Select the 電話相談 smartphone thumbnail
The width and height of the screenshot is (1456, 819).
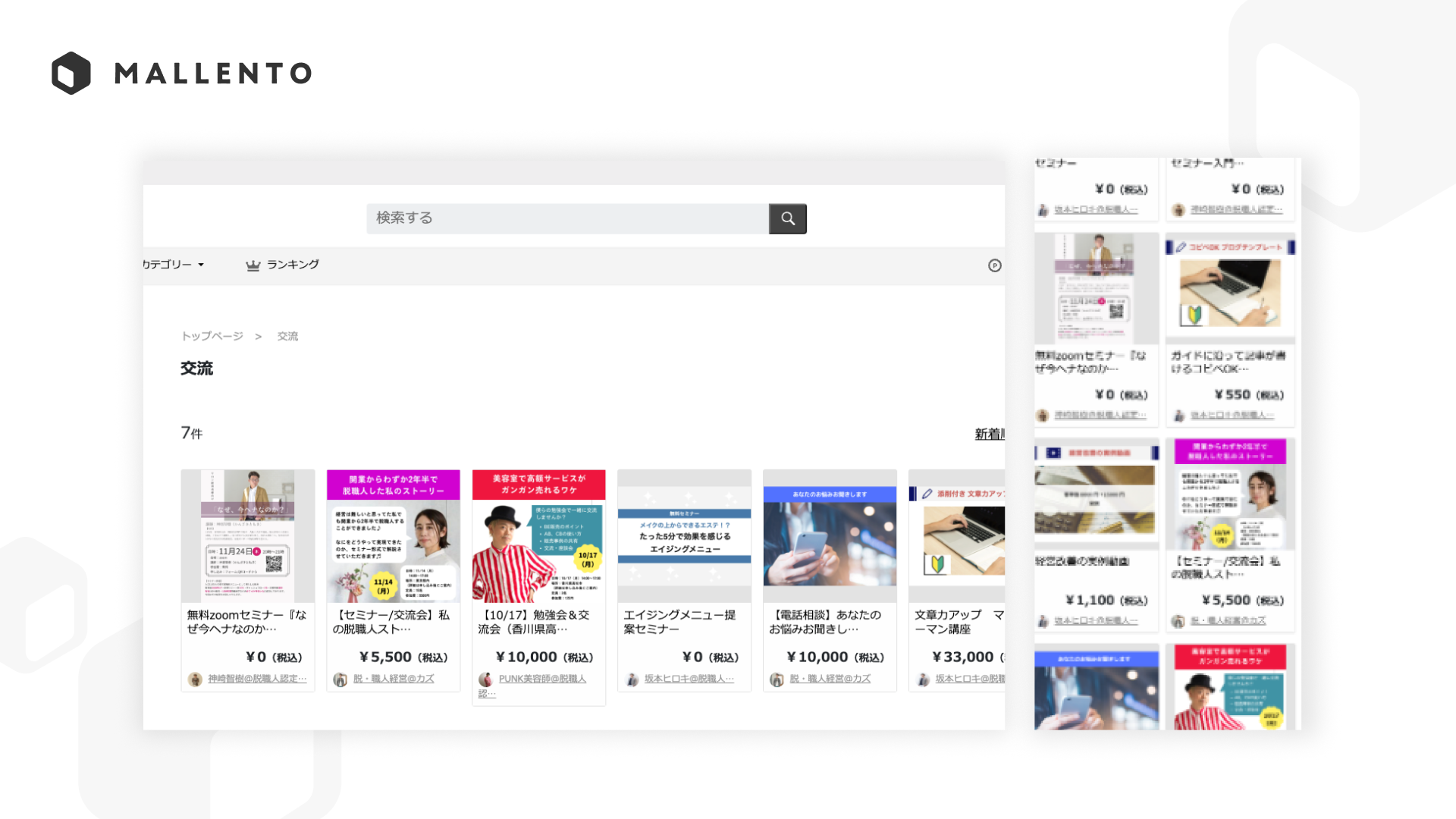click(830, 535)
